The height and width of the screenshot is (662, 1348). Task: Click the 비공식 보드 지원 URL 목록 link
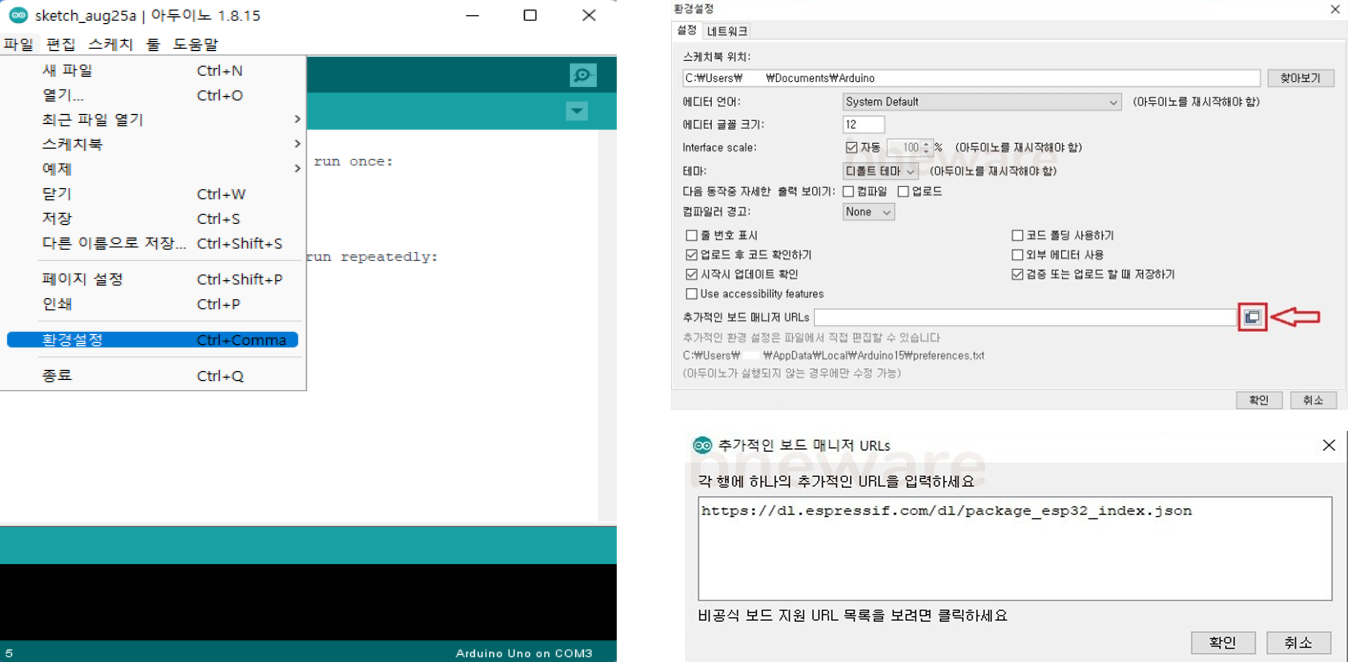tap(852, 616)
